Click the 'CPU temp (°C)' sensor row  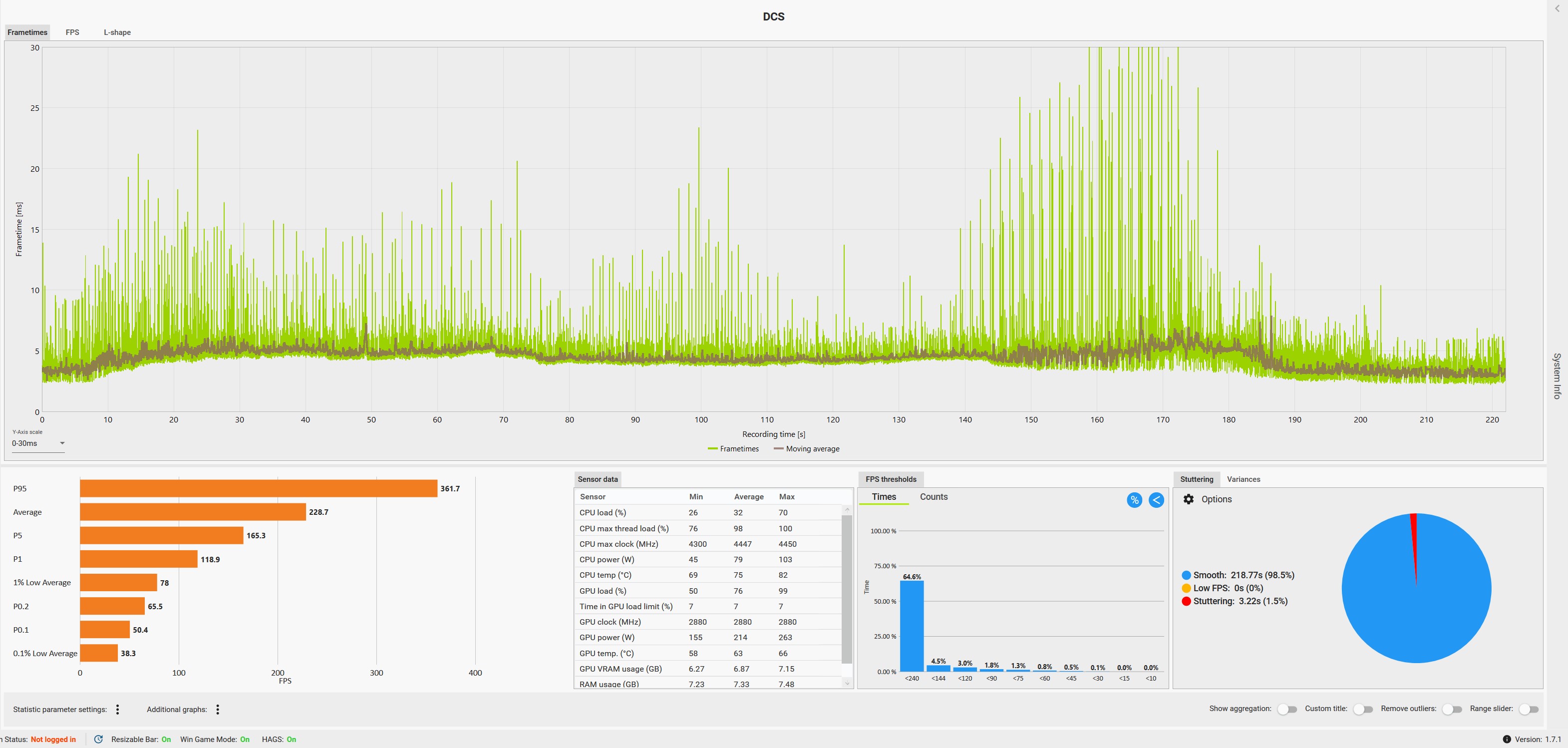708,575
